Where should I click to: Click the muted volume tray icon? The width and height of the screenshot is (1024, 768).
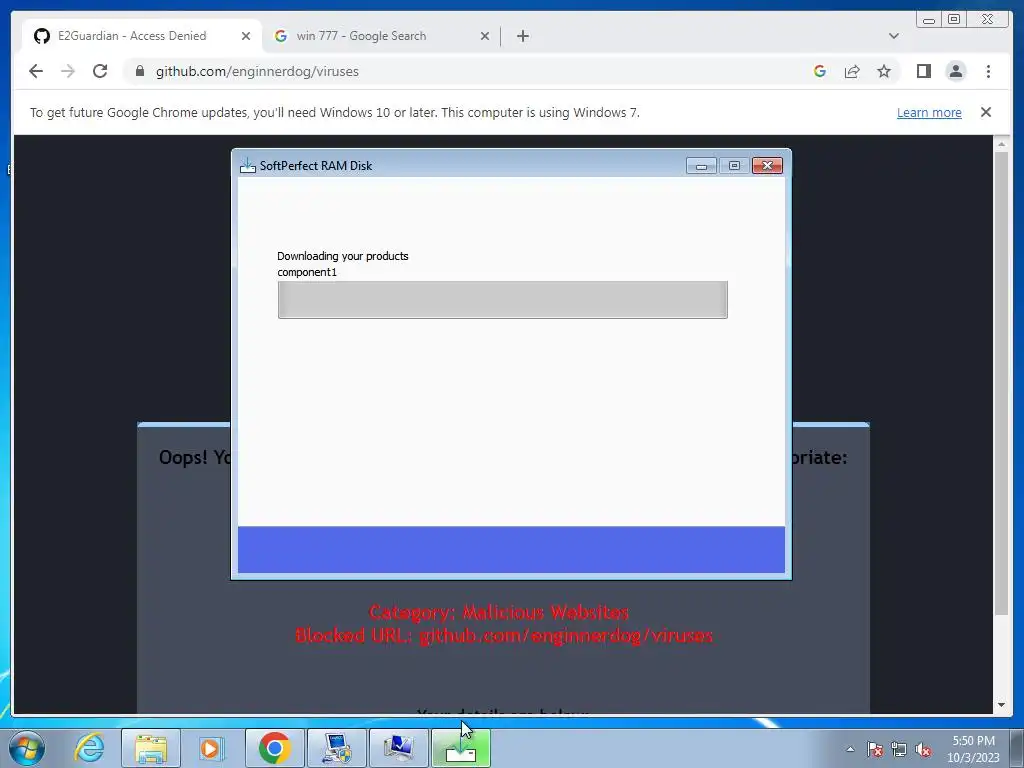[923, 749]
